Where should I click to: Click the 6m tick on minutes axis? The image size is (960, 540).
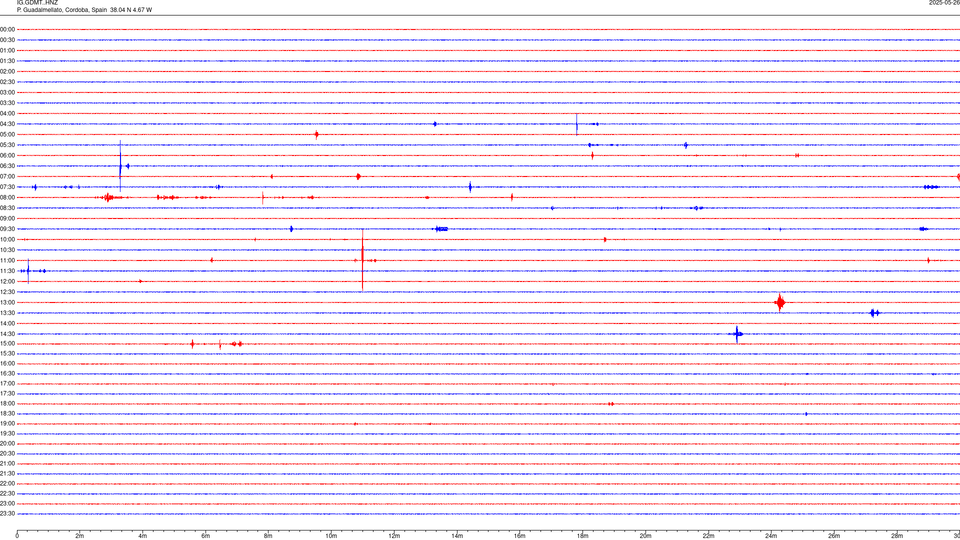pyautogui.click(x=205, y=536)
